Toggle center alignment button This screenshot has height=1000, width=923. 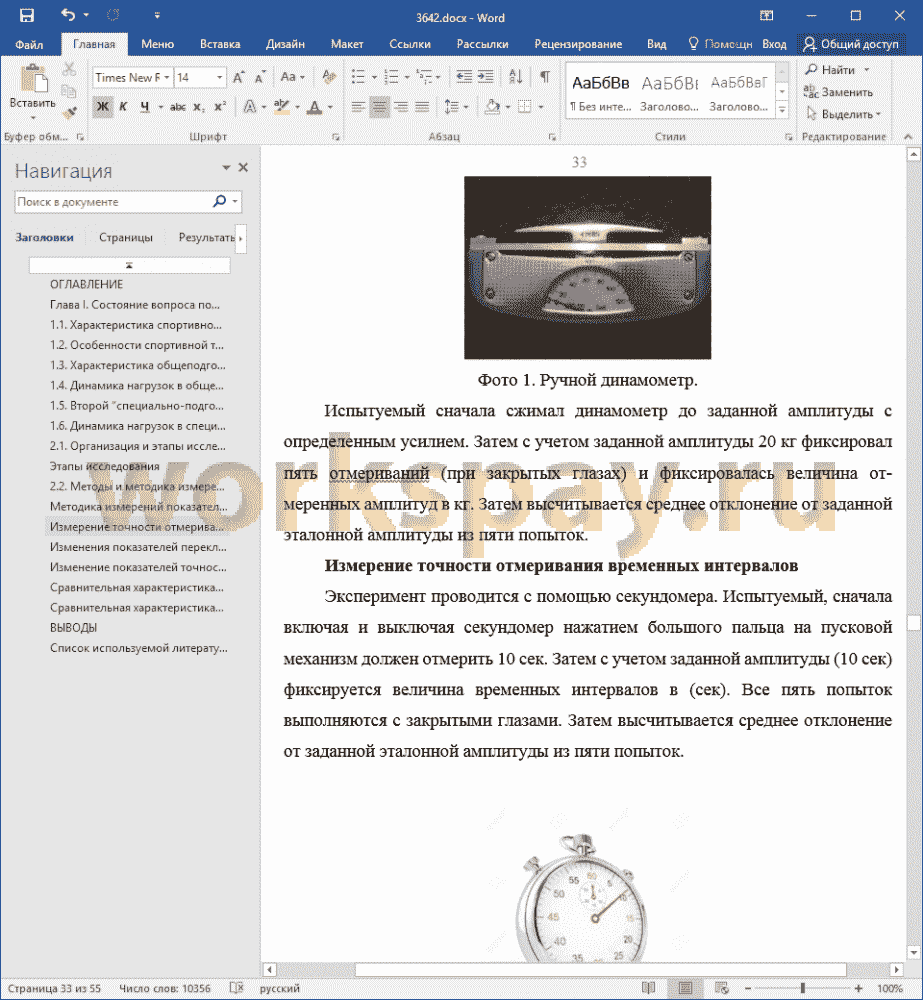[380, 107]
